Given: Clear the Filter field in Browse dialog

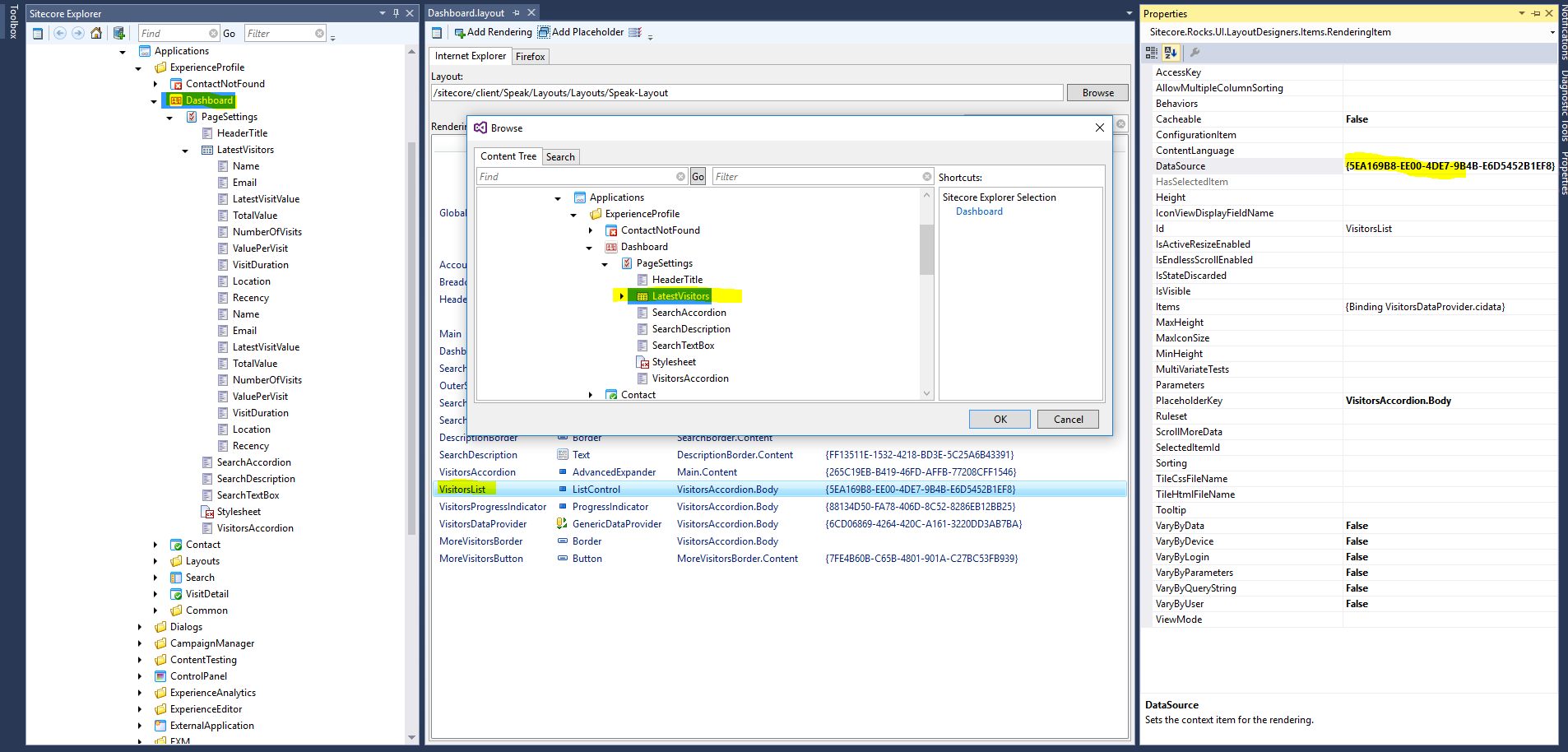Looking at the screenshot, I should pyautogui.click(x=926, y=177).
